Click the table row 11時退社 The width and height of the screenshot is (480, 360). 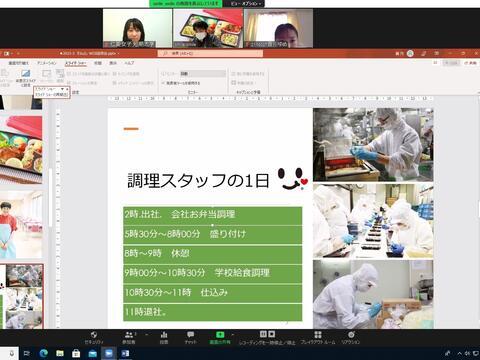pos(213,312)
